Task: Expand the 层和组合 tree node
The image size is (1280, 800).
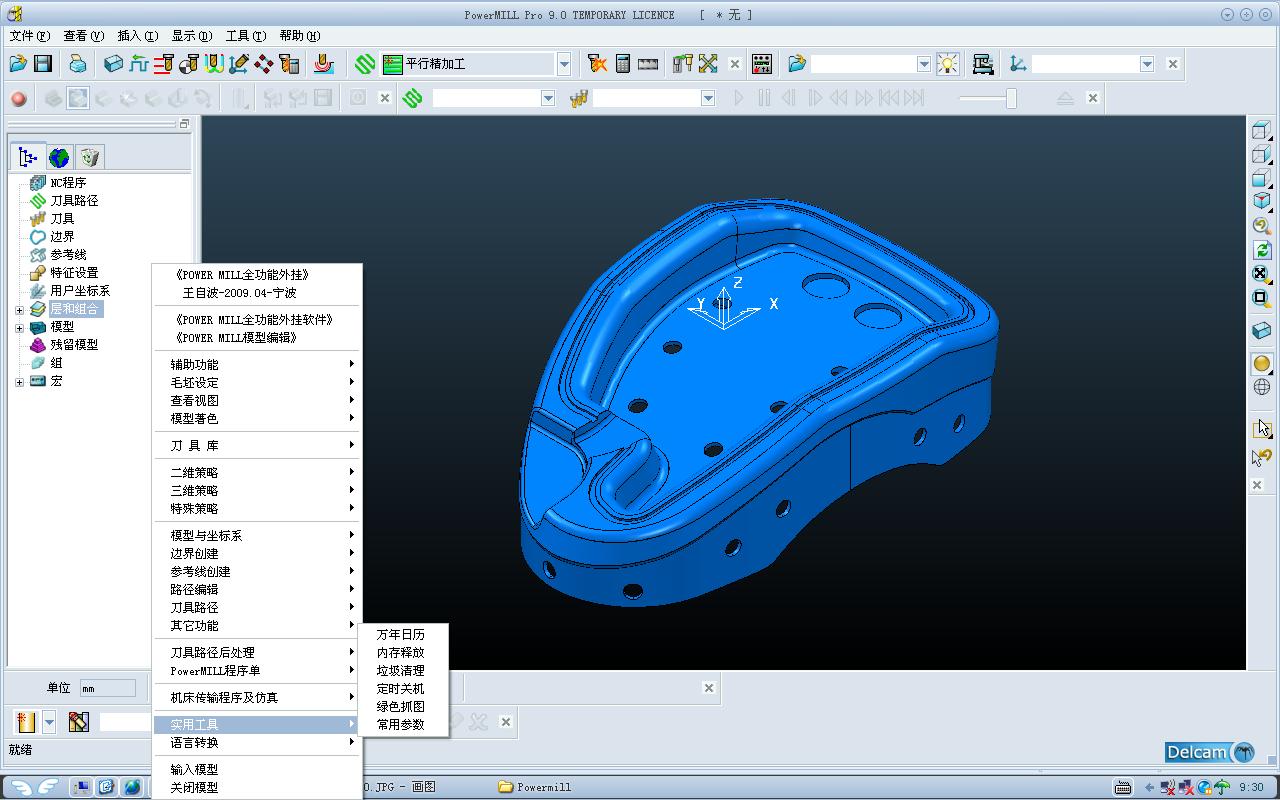Action: [x=19, y=310]
